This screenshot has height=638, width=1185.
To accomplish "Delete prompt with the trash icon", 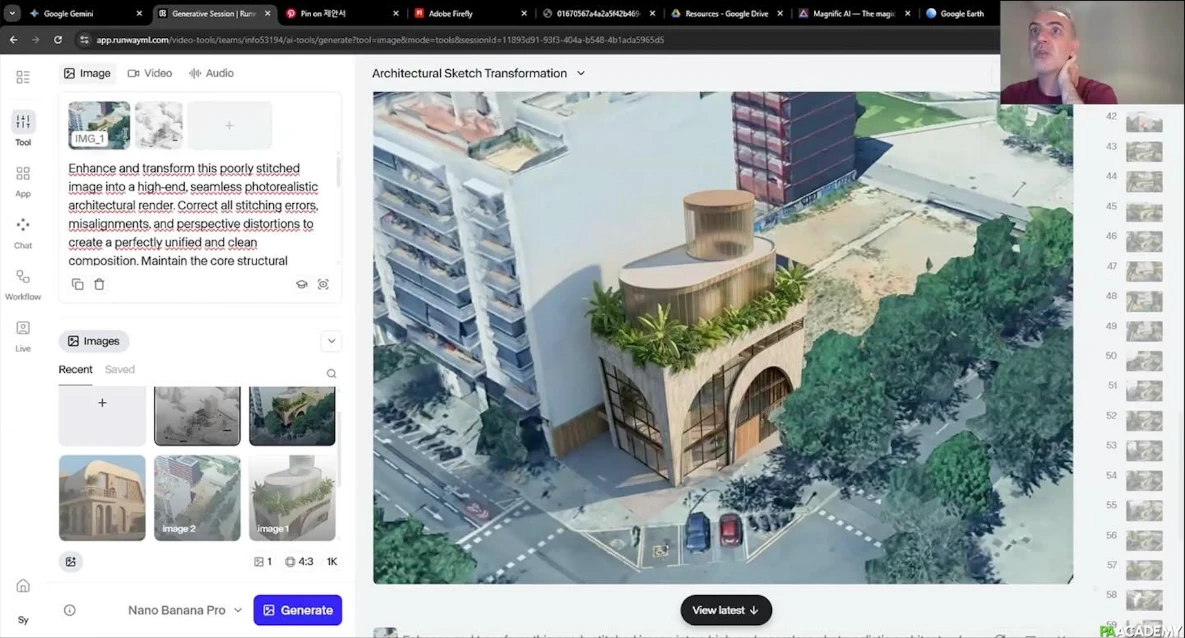I will [99, 284].
